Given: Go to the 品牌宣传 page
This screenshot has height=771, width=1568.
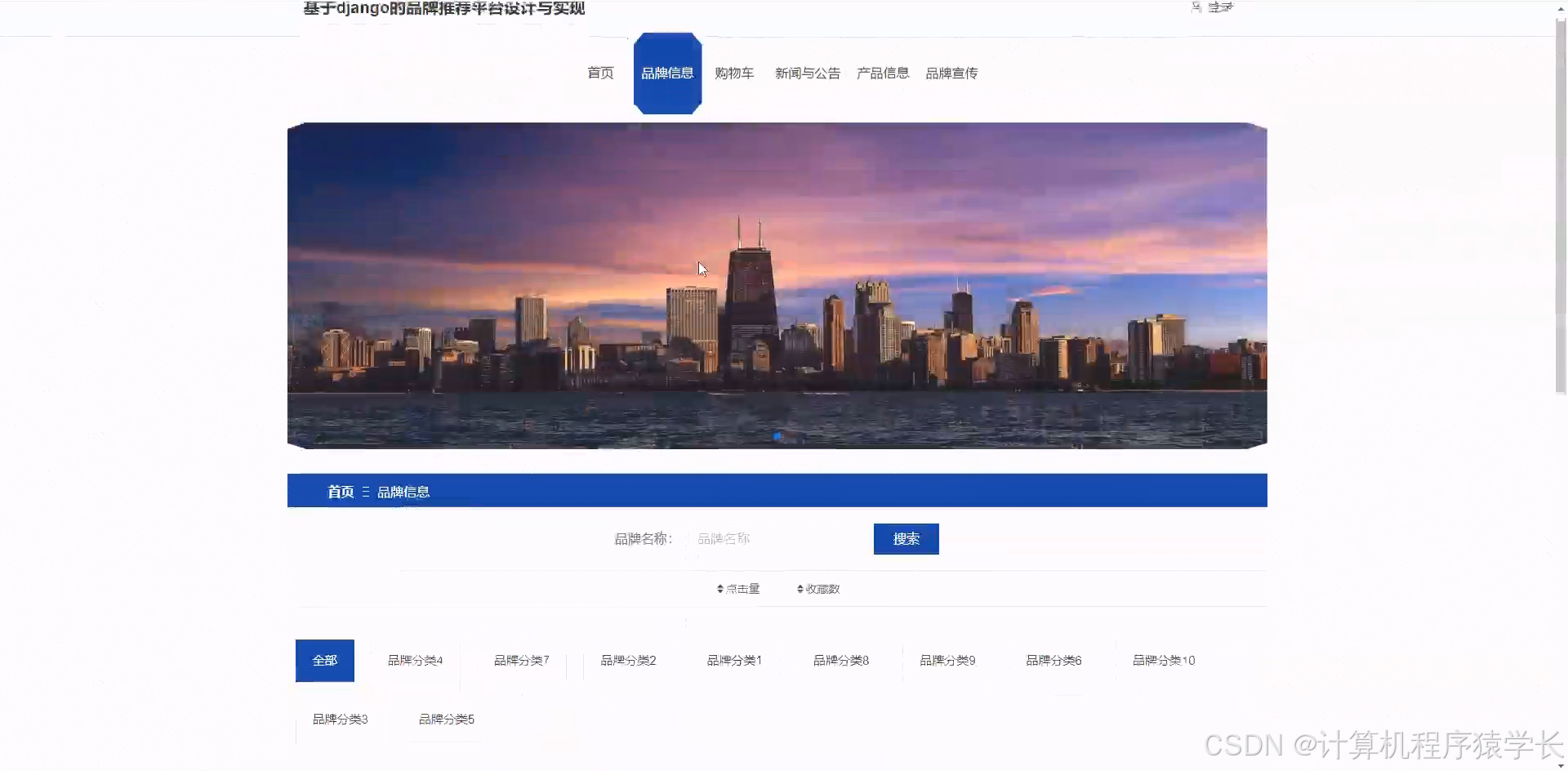Looking at the screenshot, I should [951, 73].
